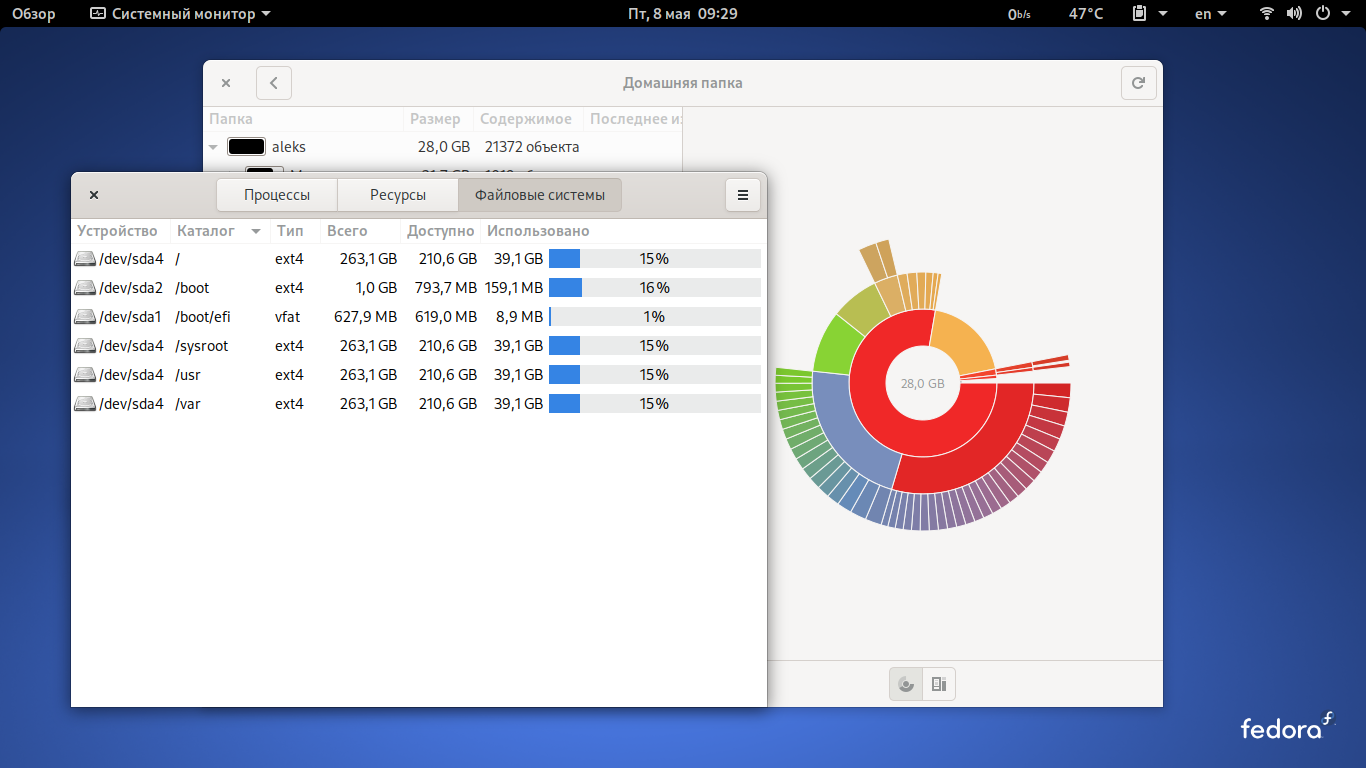Click the orange segment of ring chart
The image size is (1366, 768).
pos(962,343)
